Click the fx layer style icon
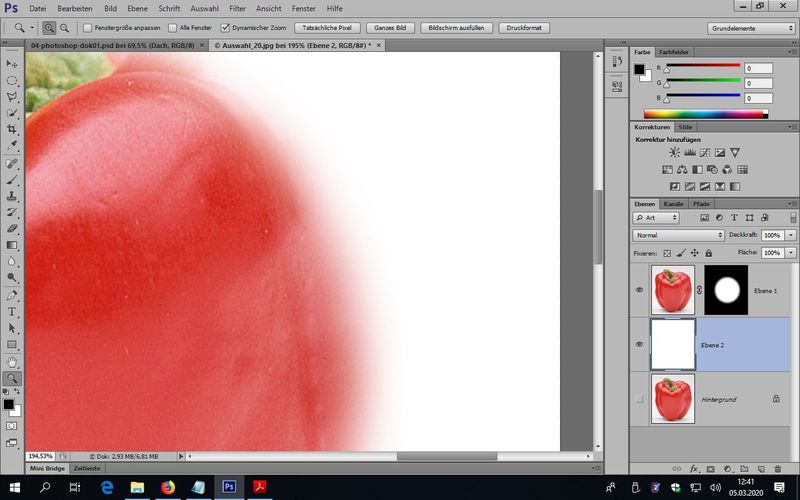 tap(693, 468)
